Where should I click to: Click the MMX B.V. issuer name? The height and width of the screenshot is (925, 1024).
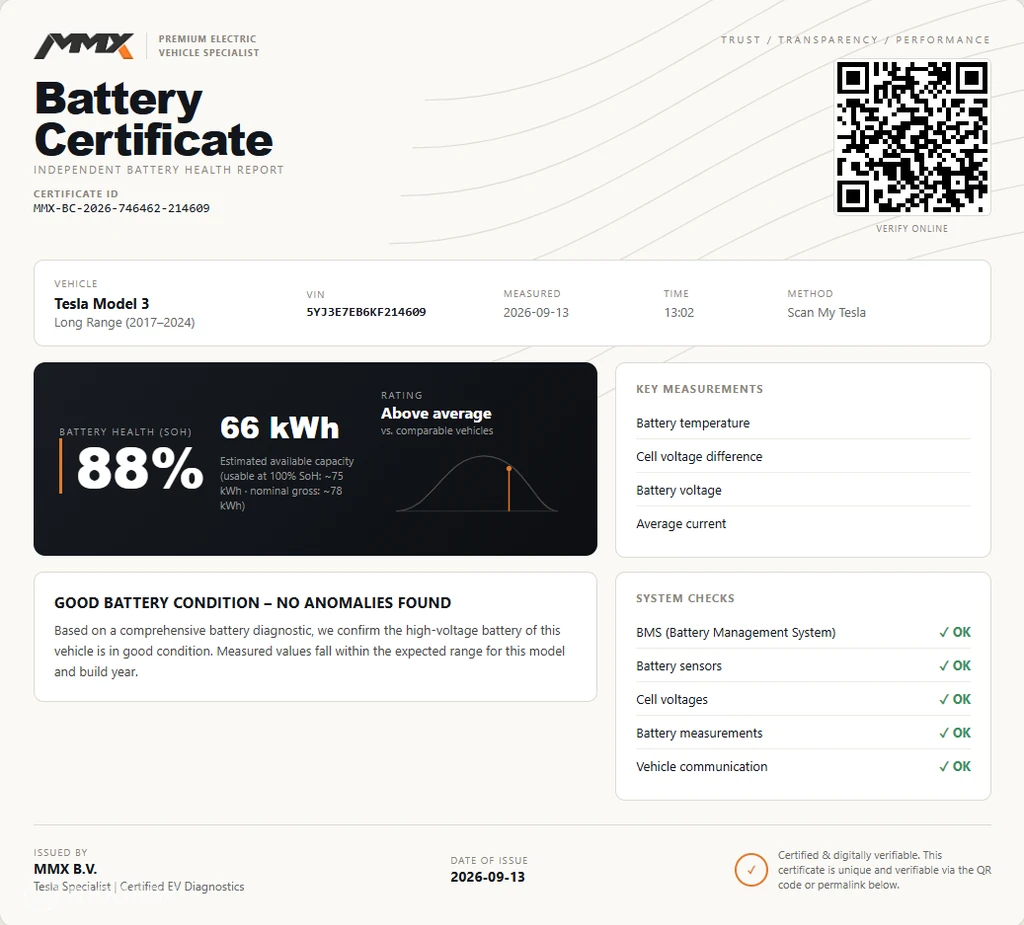[65, 869]
